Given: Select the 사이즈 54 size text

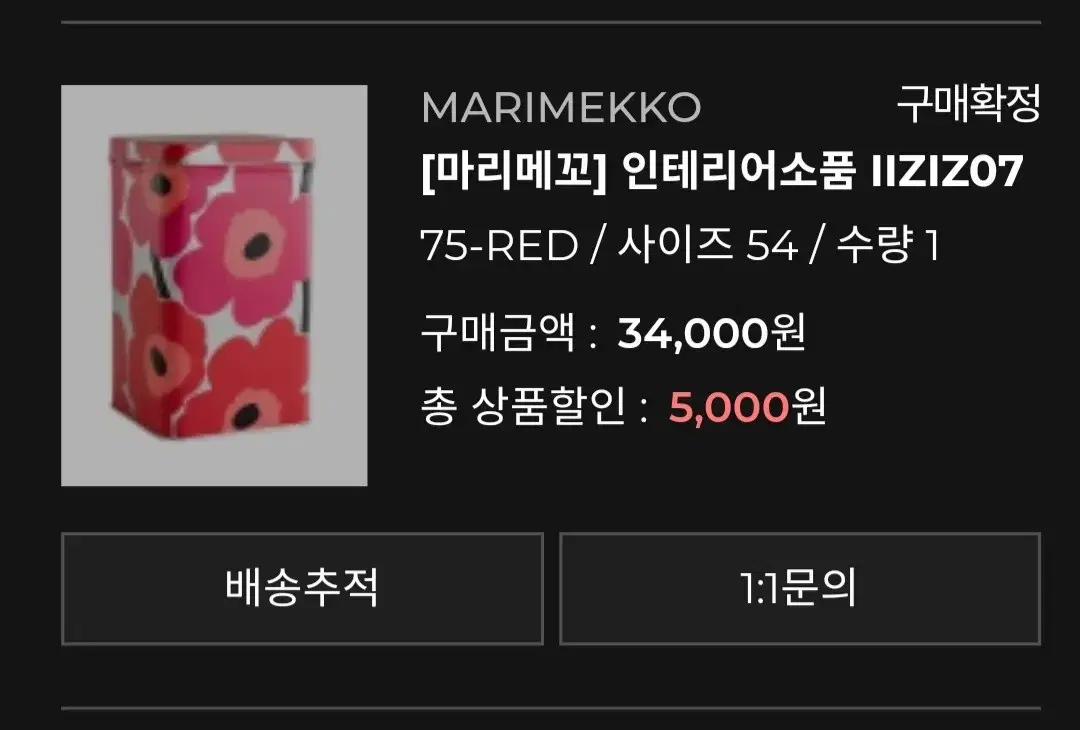Looking at the screenshot, I should 707,245.
